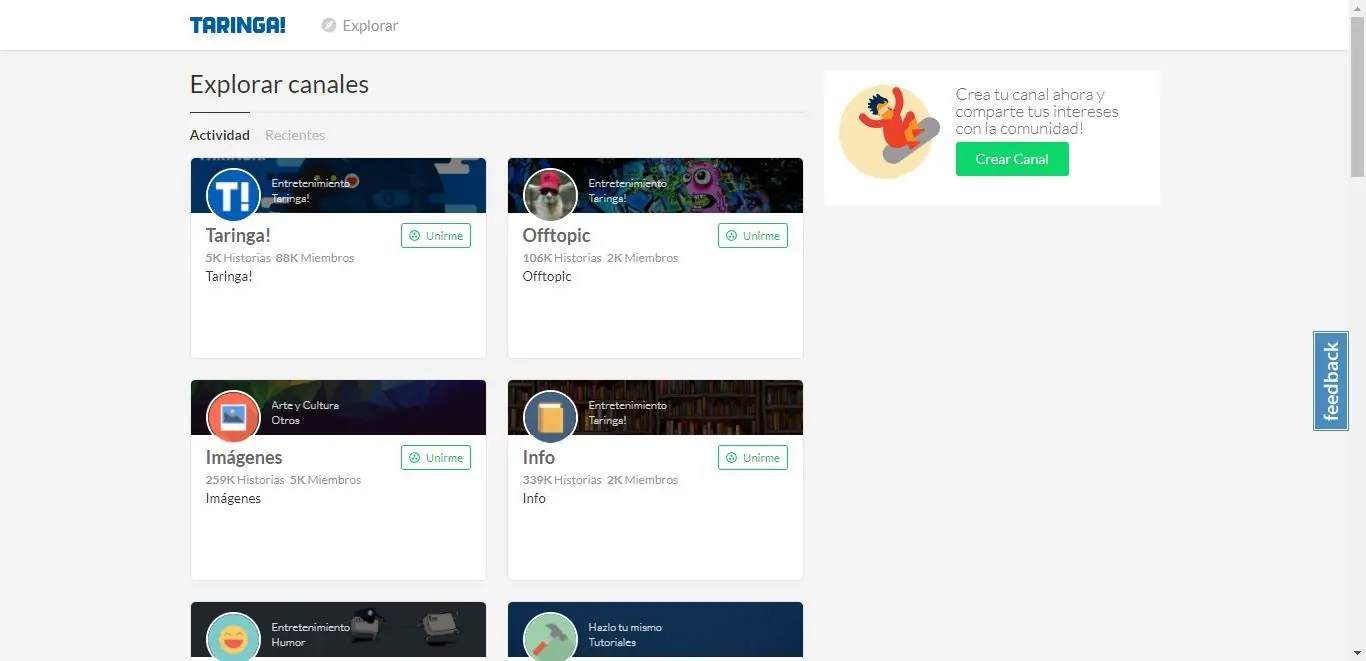Click the Offtopic channel llama avatar
This screenshot has width=1366, height=661.
coord(550,195)
